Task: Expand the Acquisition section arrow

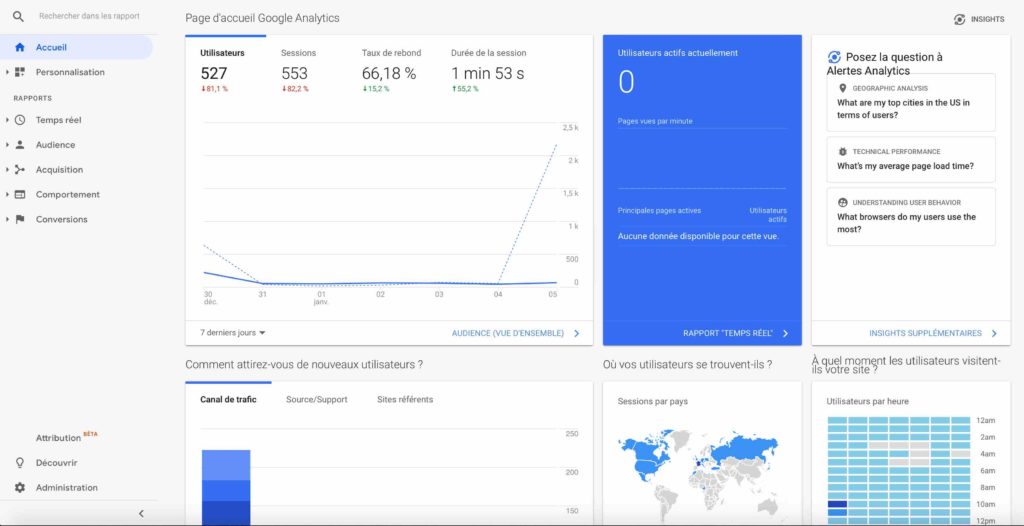Action: tap(7, 170)
